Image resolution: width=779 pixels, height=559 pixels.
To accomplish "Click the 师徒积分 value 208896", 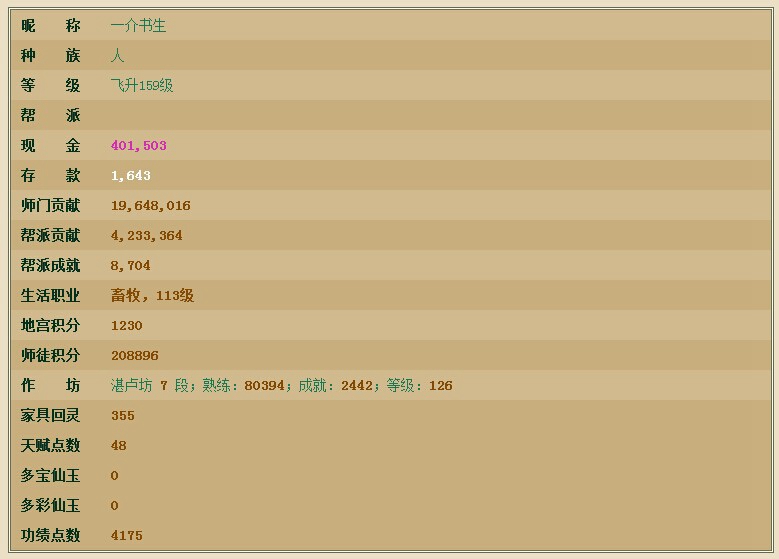I will (x=134, y=356).
